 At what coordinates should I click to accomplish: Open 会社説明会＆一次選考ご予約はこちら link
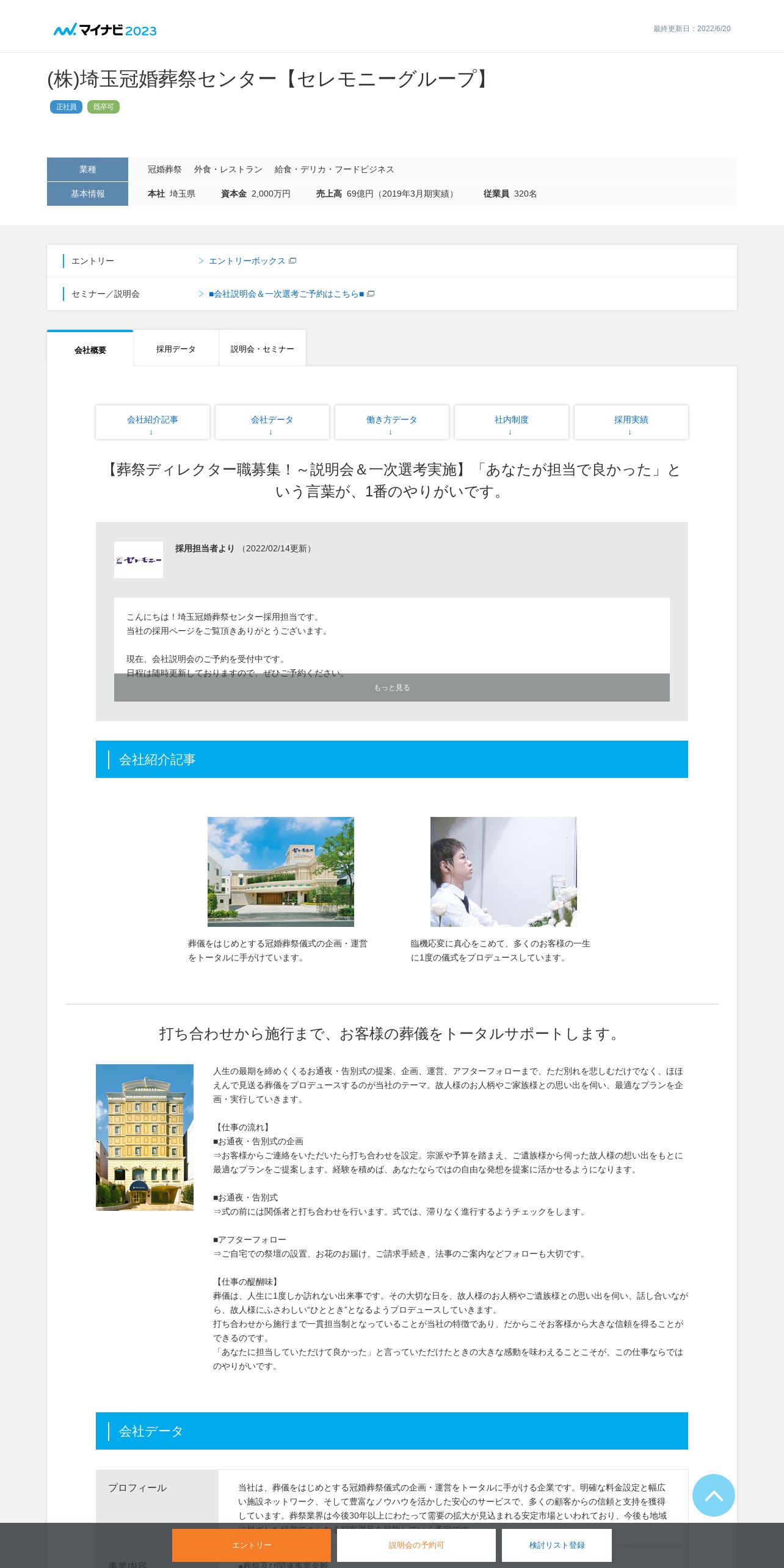point(286,294)
